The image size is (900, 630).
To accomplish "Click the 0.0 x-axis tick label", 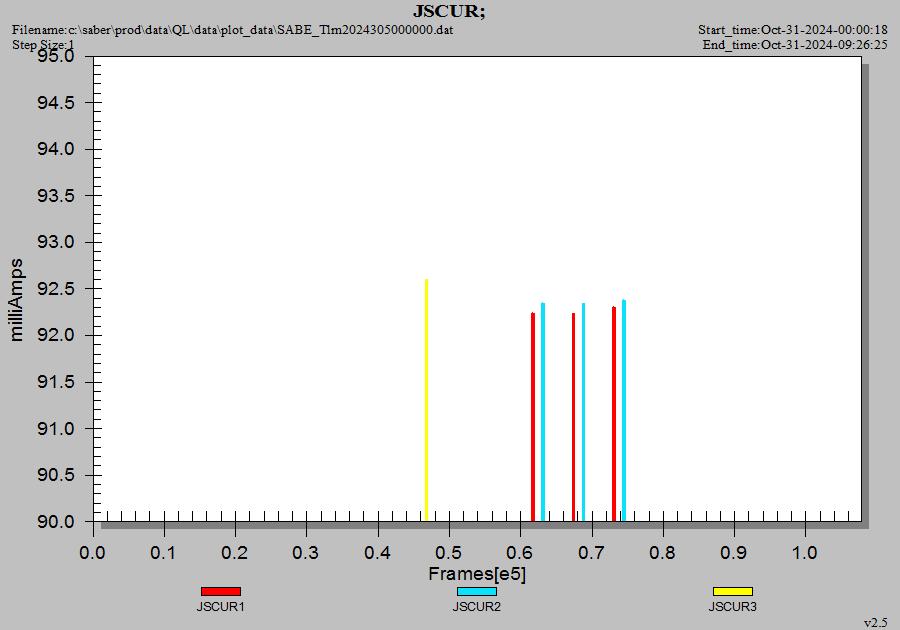I will click(92, 553).
